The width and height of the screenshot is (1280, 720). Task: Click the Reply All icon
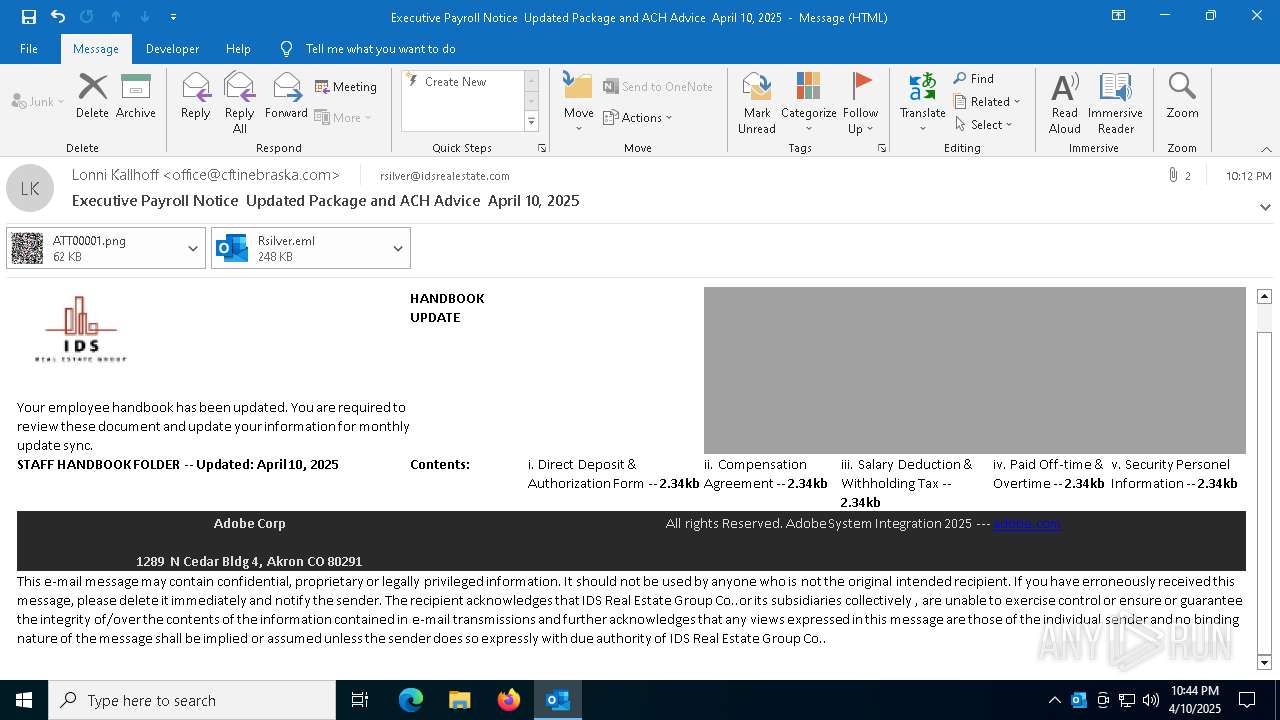point(240,102)
